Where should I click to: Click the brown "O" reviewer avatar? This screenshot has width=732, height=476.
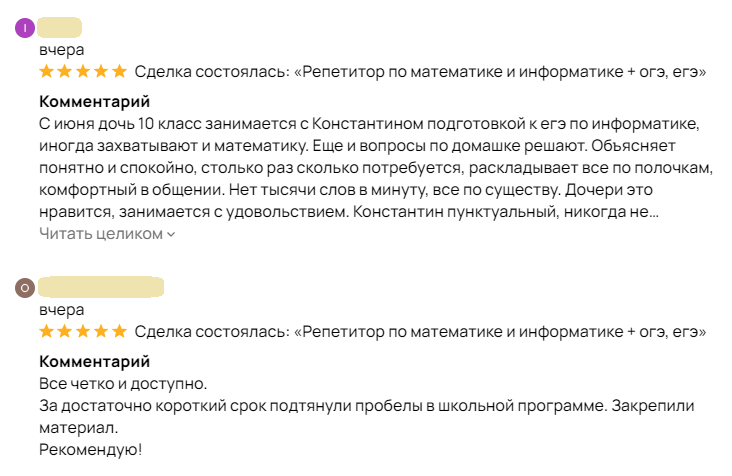[25, 288]
